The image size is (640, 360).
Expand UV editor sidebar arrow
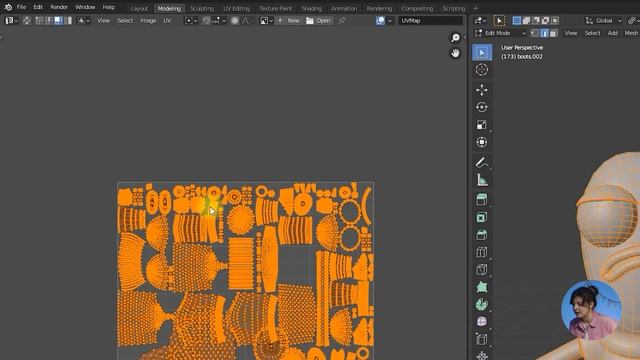(465, 38)
